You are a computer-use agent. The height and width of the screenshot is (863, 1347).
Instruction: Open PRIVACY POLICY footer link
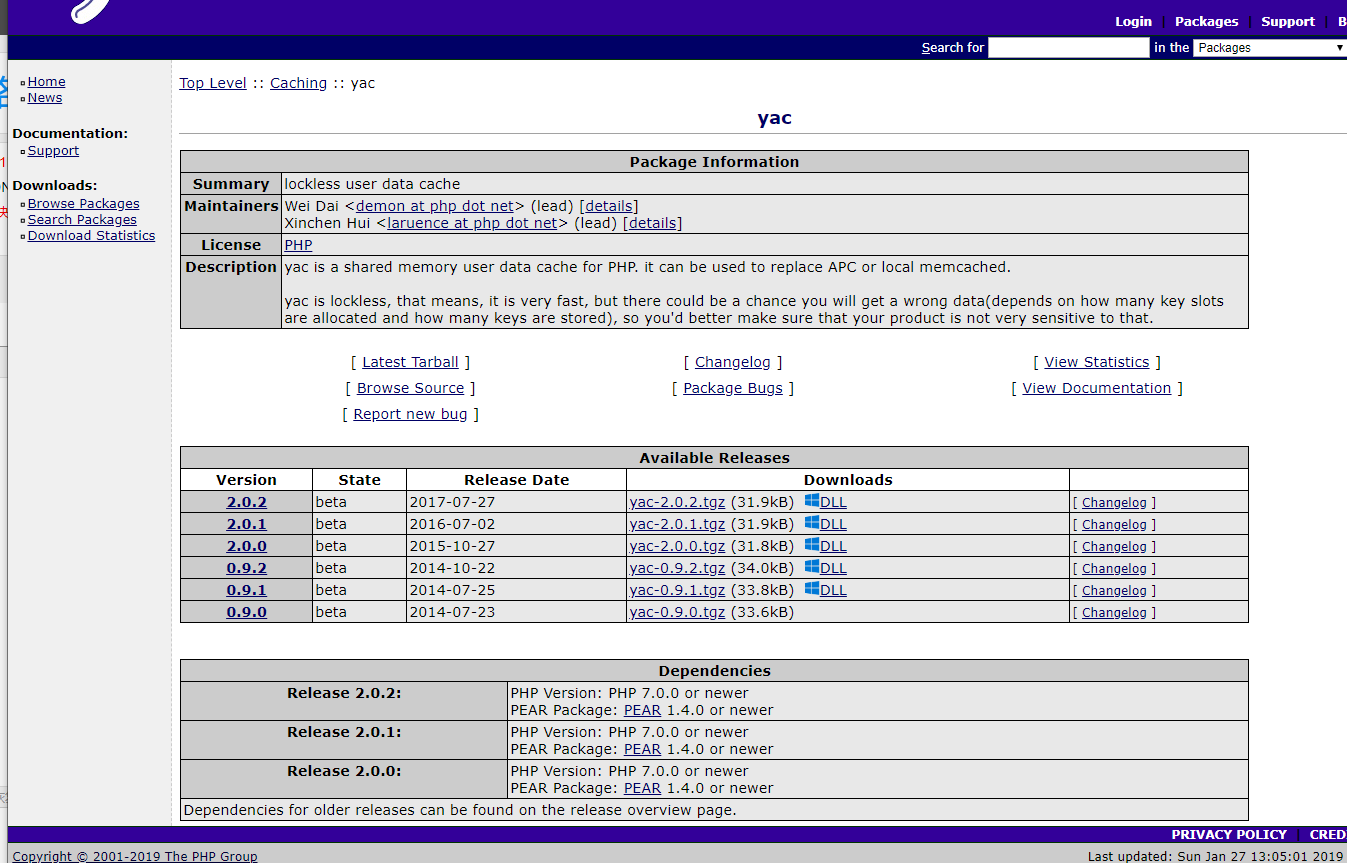[1229, 834]
